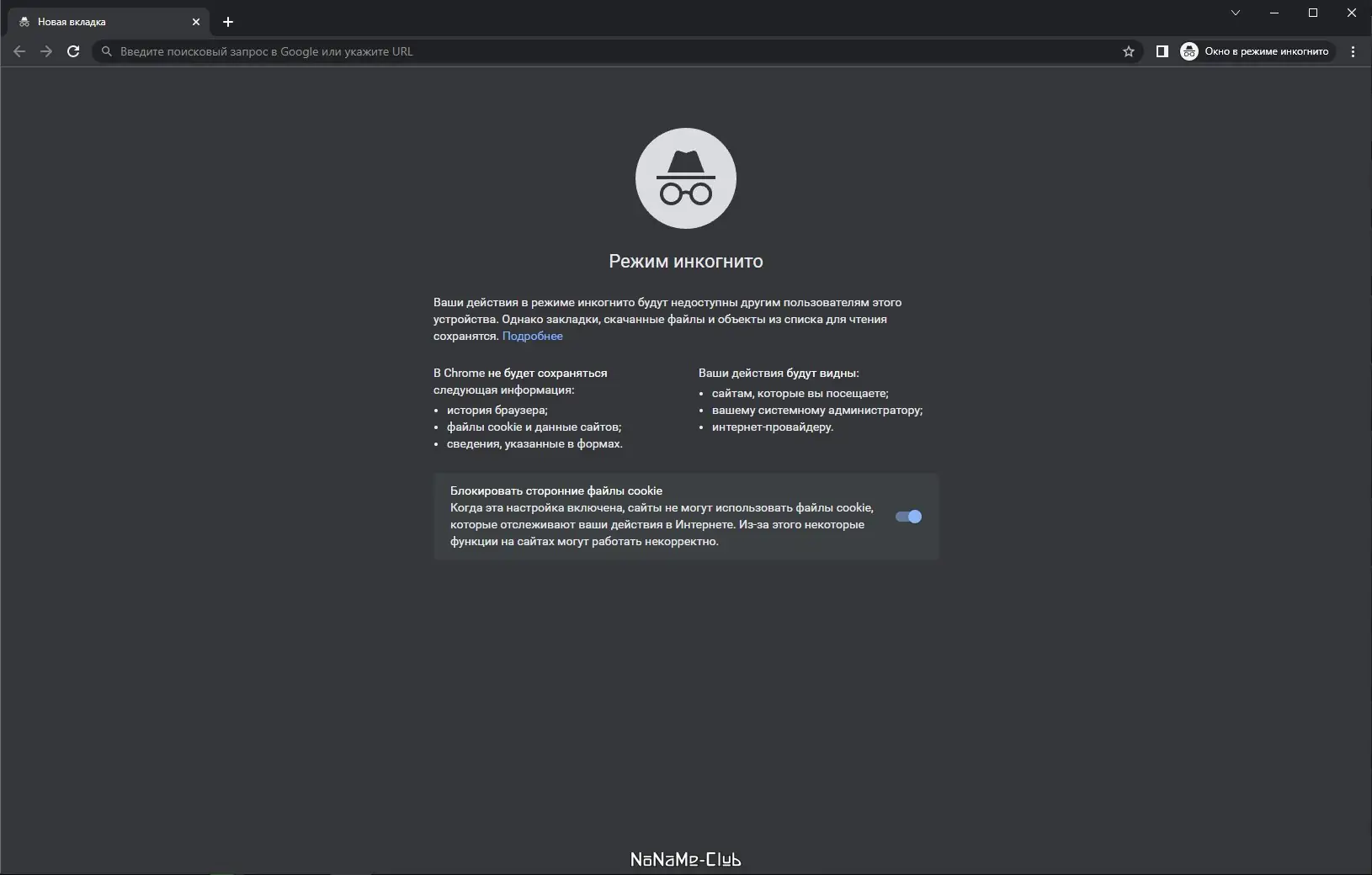Go back using the back arrow

click(19, 51)
